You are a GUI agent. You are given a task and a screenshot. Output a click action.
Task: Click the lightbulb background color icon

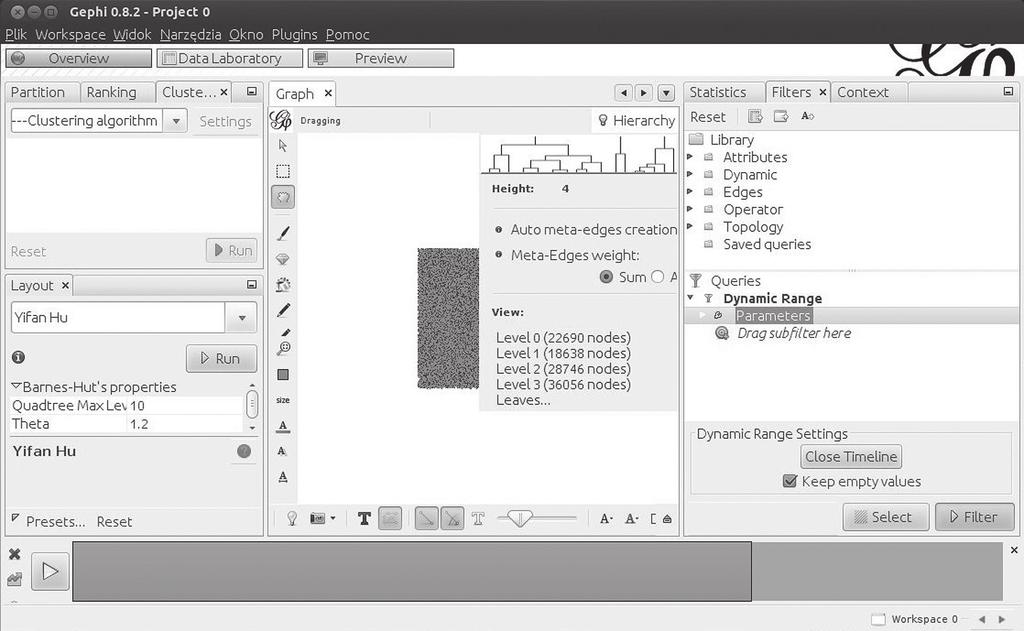tap(292, 519)
